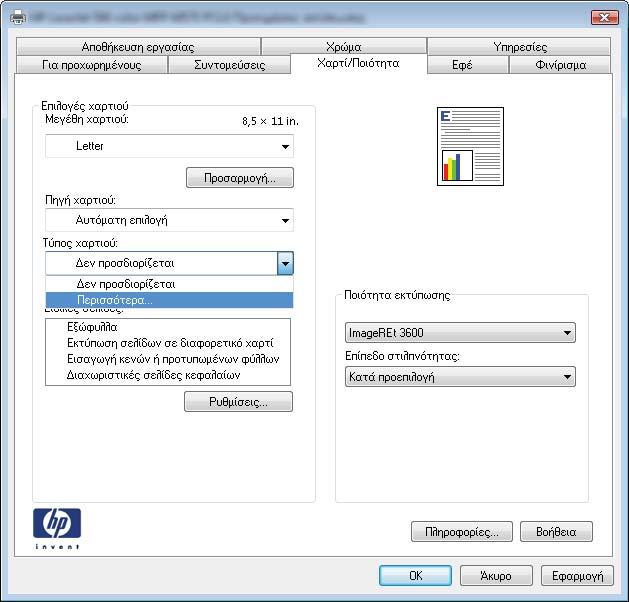Expand the Αυτόματη επιλογή paper source dropdown
The height and width of the screenshot is (602, 629).
click(169, 220)
